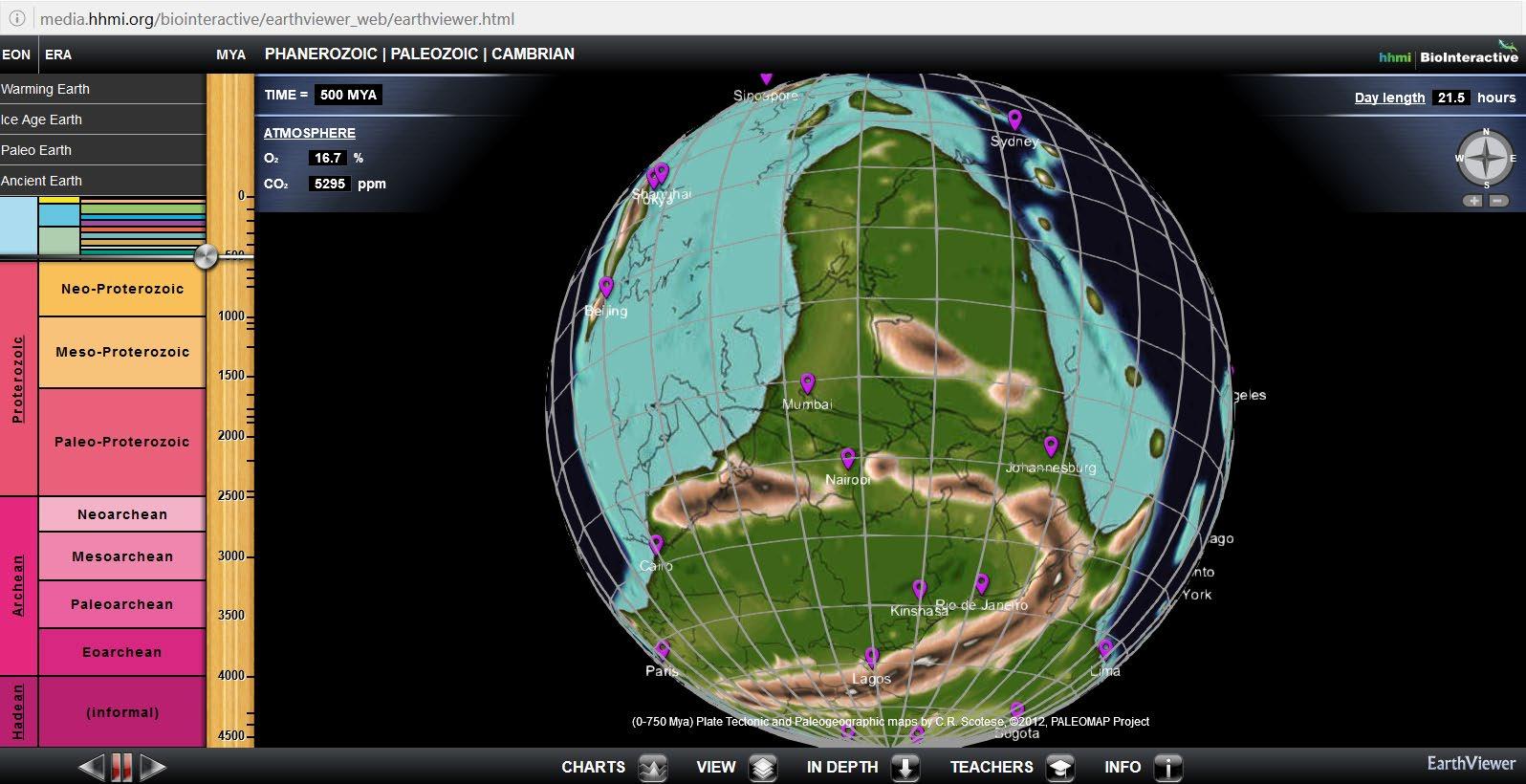Image resolution: width=1526 pixels, height=784 pixels.
Task: Click the Beijing map pin
Action: 606,287
